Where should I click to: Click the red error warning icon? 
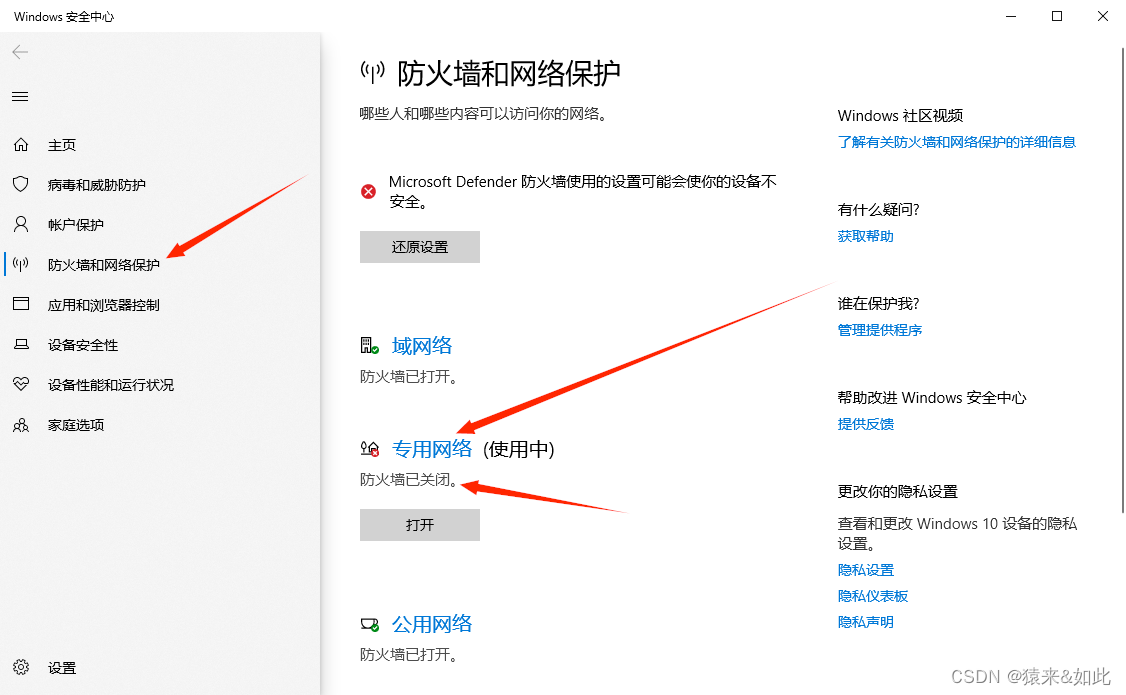point(368,192)
